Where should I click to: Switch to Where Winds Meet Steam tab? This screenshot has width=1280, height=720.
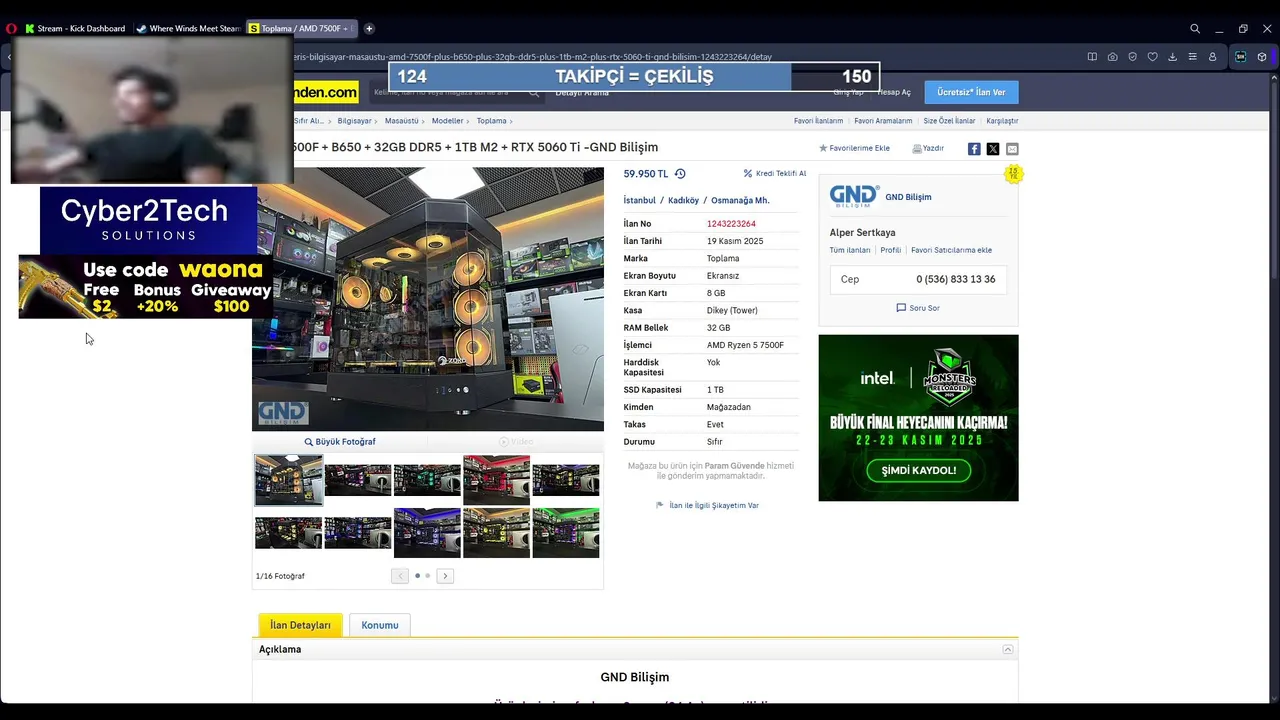point(188,29)
